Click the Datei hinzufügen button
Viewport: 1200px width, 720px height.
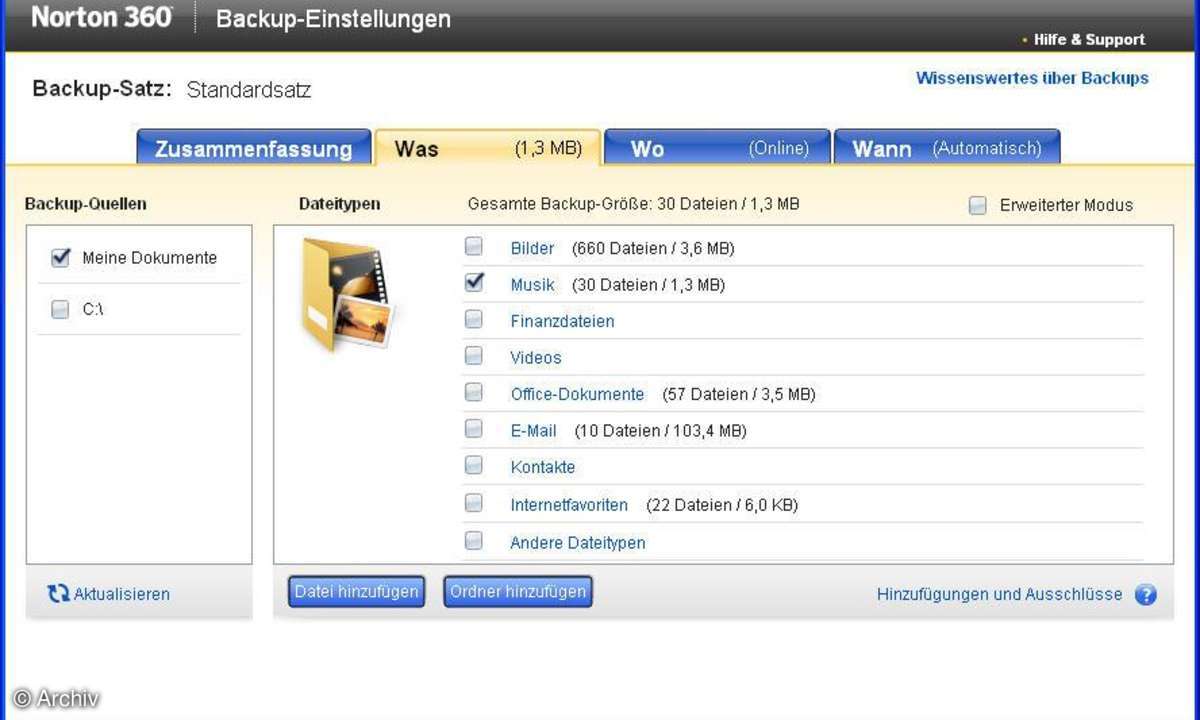356,592
